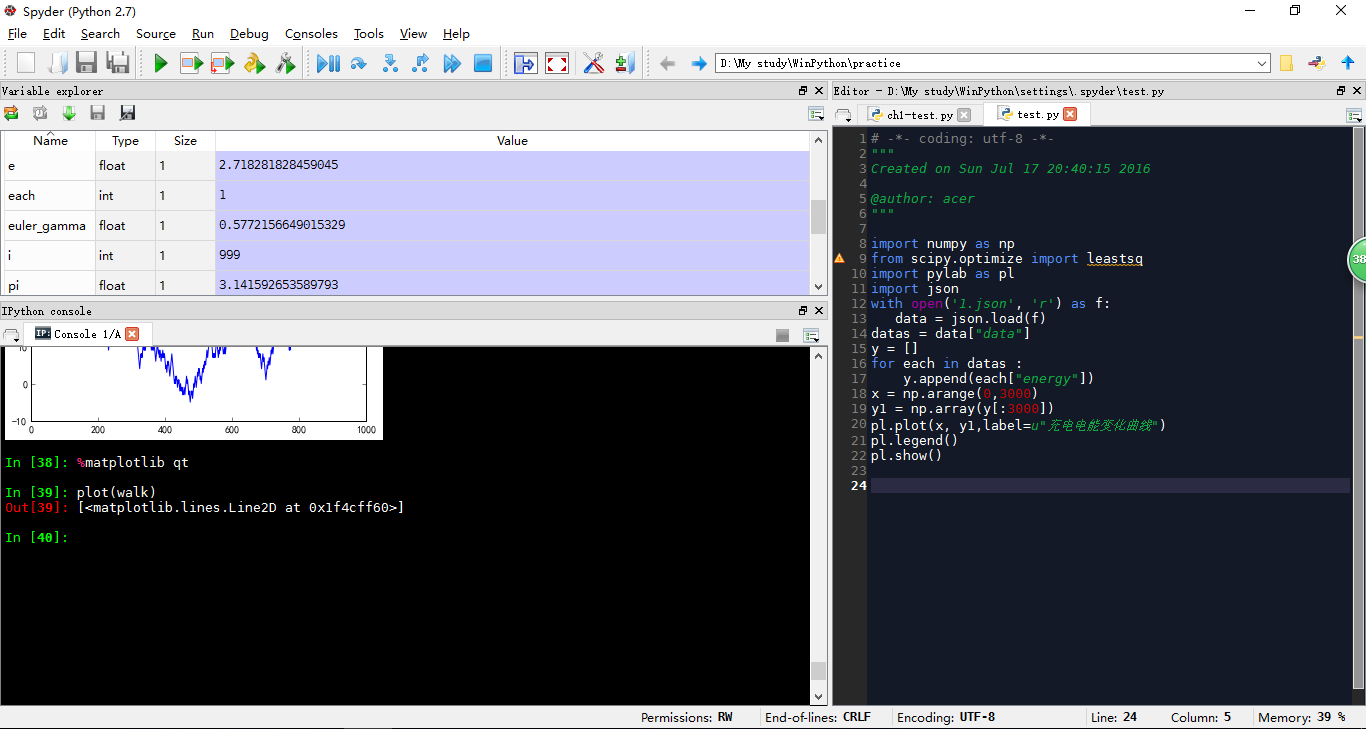Click the Run current cell icon
Image resolution: width=1366 pixels, height=729 pixels.
click(192, 64)
